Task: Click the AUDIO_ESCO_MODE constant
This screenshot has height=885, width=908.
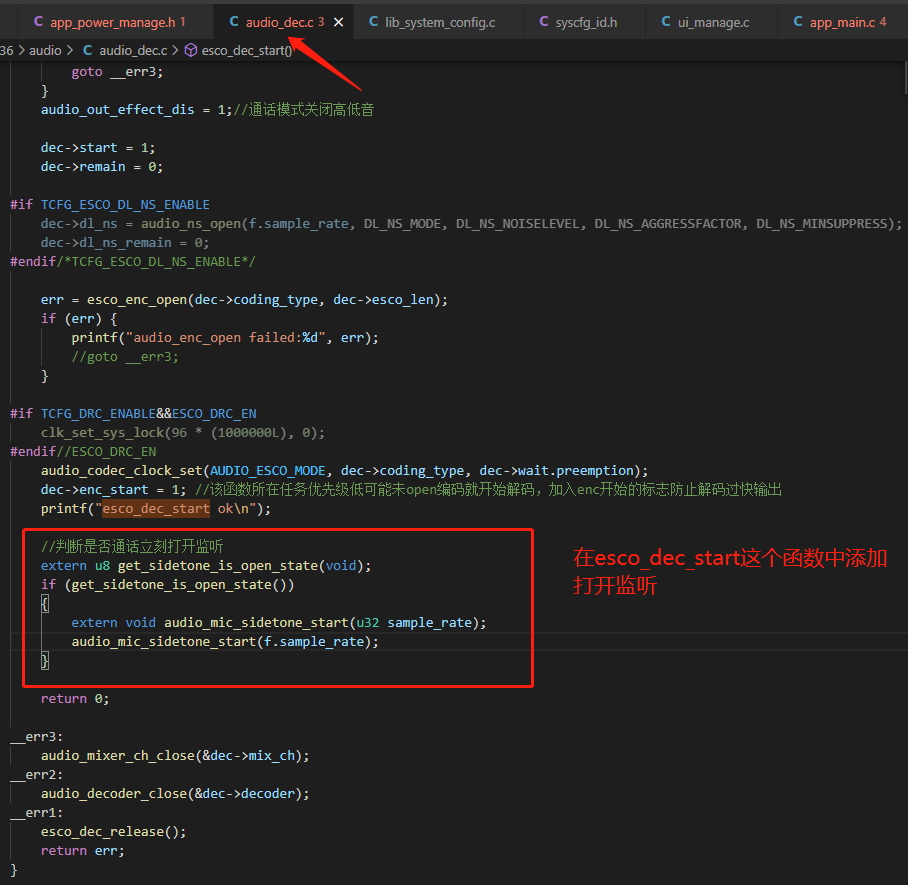Action: (268, 470)
